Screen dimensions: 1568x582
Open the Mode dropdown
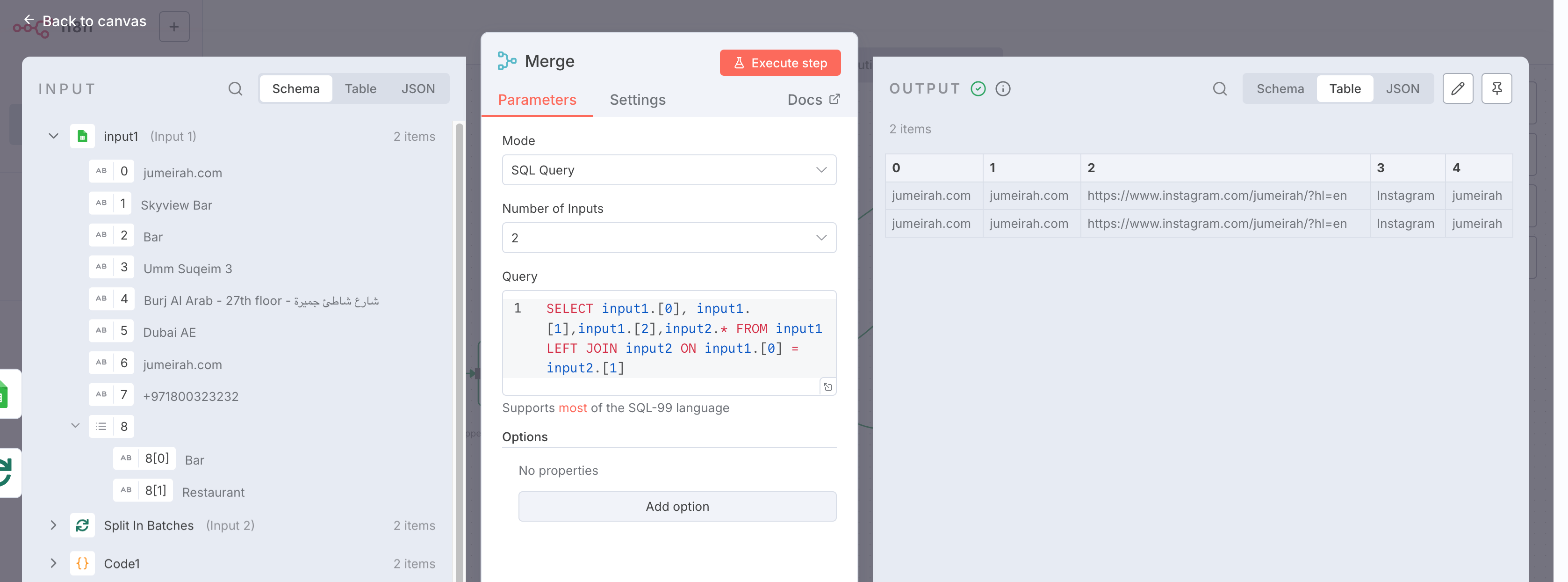click(669, 170)
